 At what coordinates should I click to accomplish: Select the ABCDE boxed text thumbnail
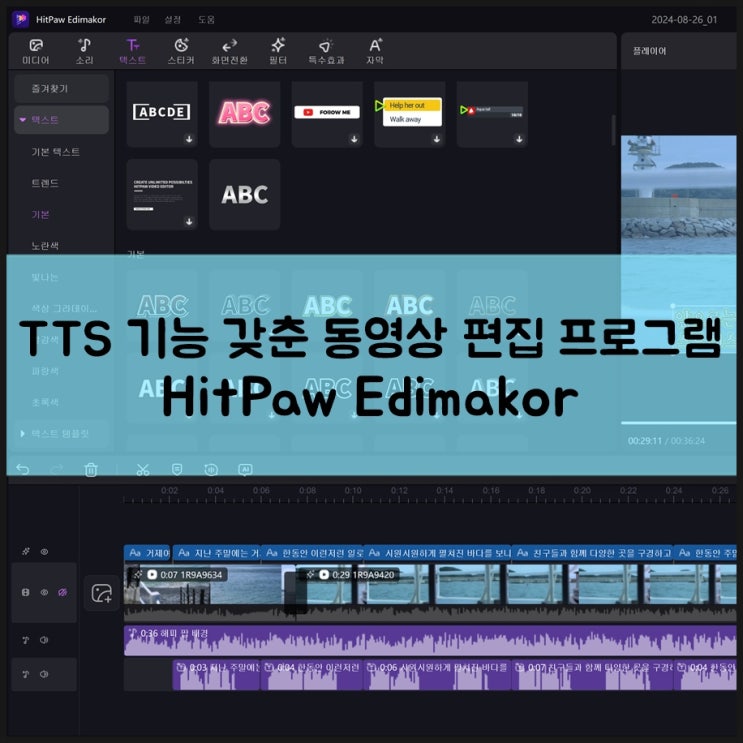[162, 112]
